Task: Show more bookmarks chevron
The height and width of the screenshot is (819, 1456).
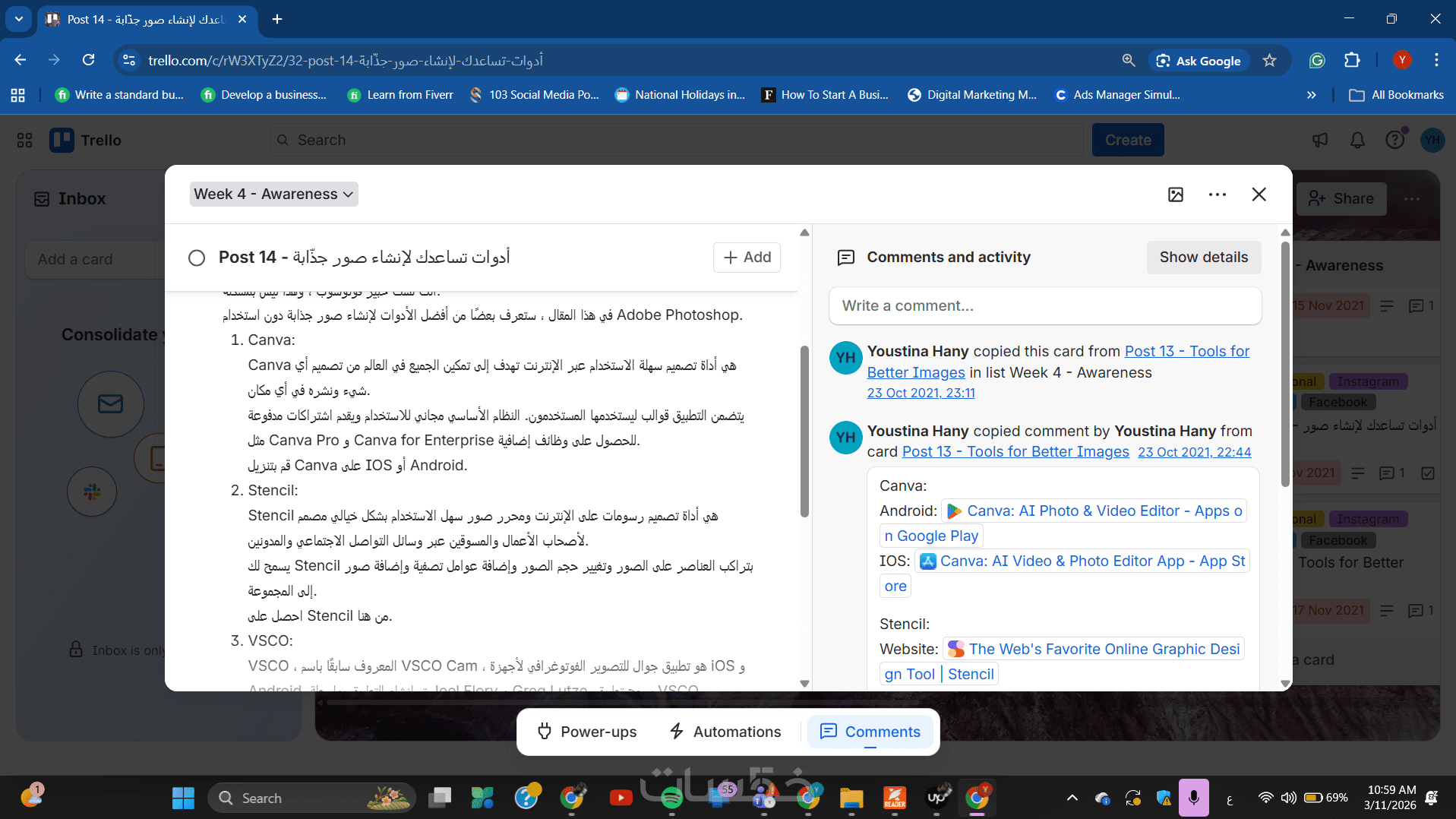Action: pyautogui.click(x=1312, y=95)
